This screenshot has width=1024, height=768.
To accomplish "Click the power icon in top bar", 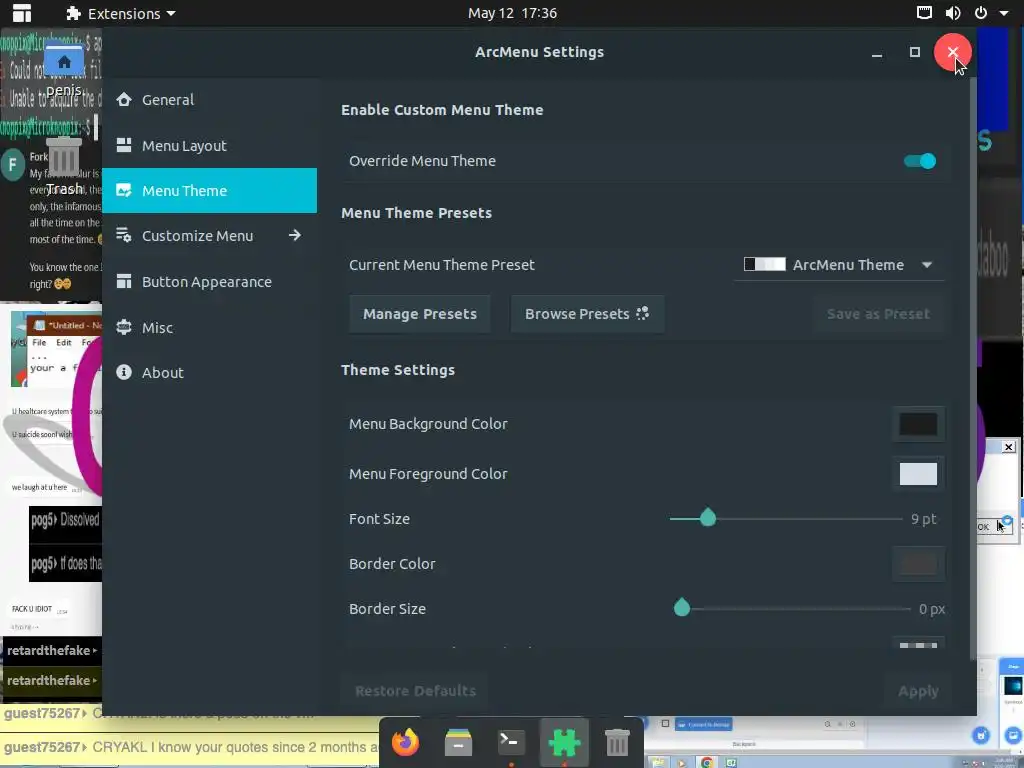I will pos(981,13).
